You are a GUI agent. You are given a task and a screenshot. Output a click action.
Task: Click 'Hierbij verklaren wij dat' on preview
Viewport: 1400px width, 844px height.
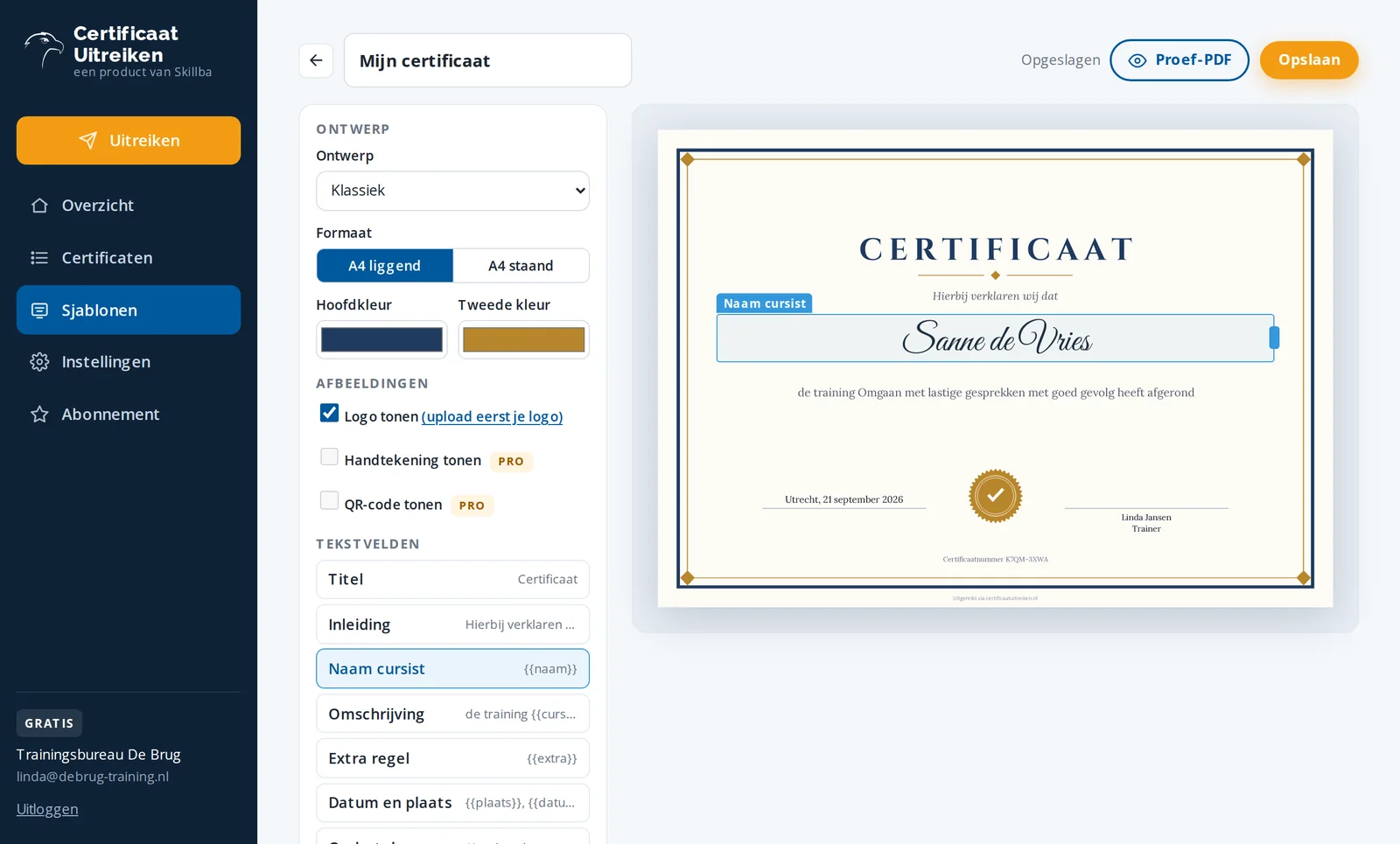[x=995, y=296]
